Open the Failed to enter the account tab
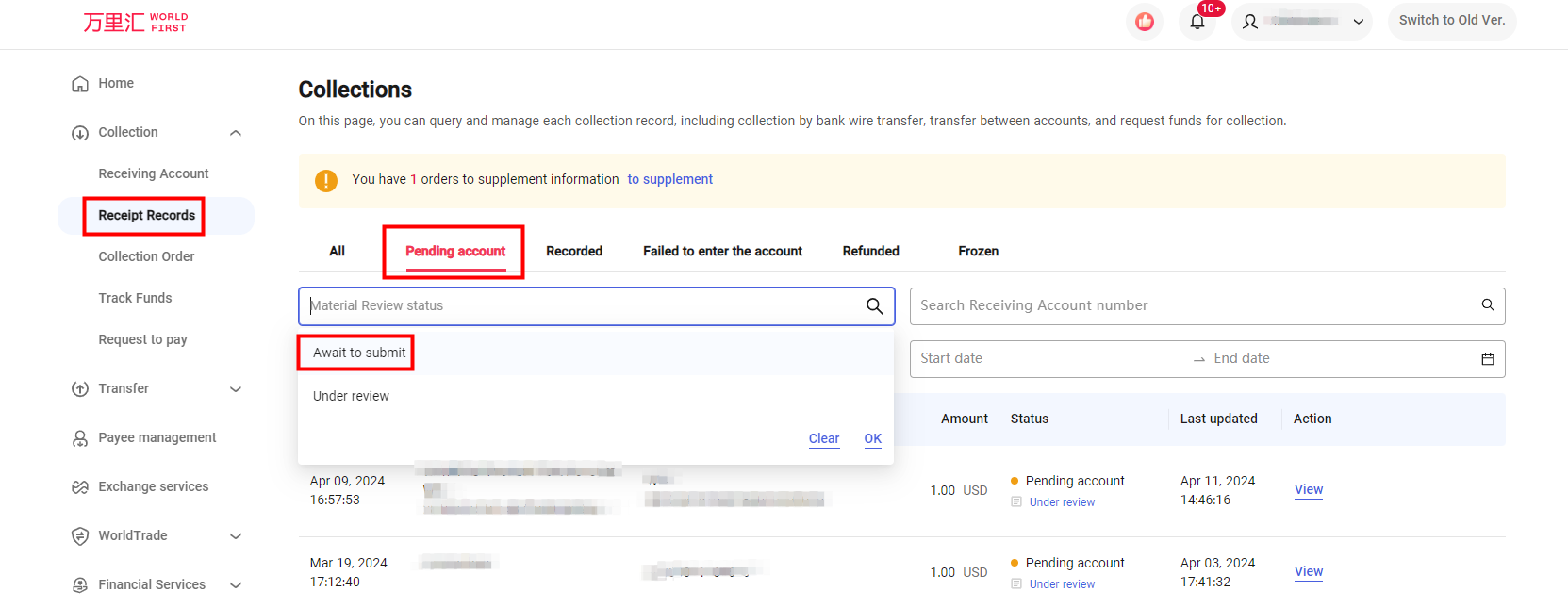Viewport: 1568px width, 608px height. pos(722,251)
